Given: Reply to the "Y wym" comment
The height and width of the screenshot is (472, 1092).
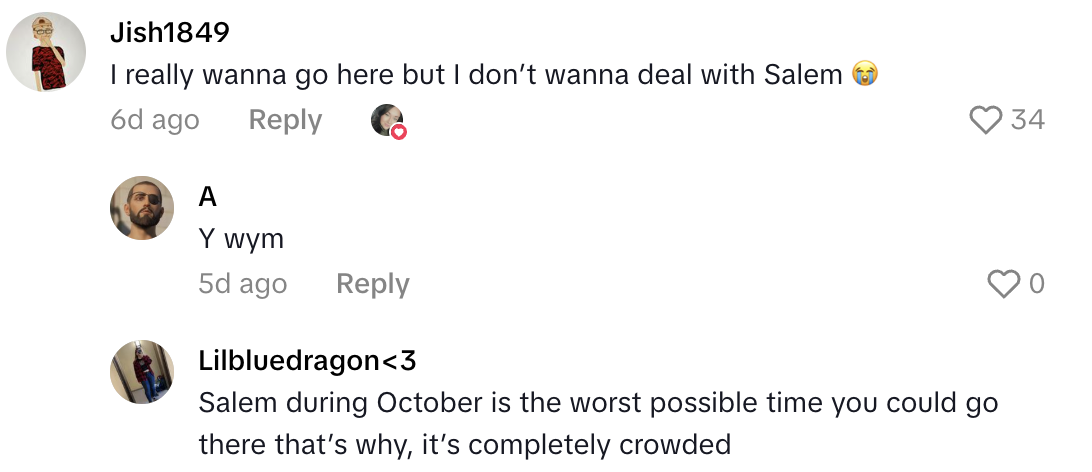Looking at the screenshot, I should point(372,284).
